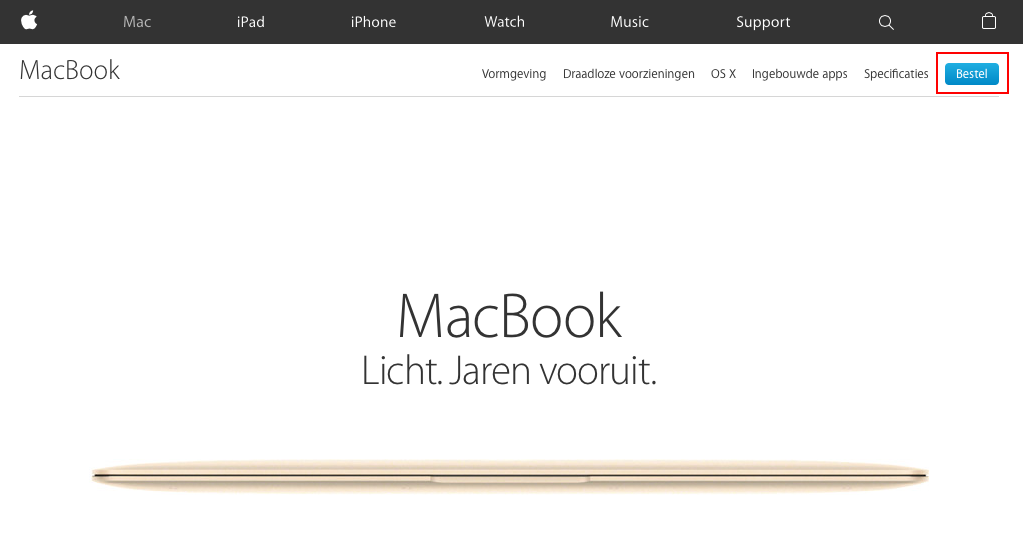Choose Watch in the global navigation
Image resolution: width=1023 pixels, height=539 pixels.
[504, 22]
